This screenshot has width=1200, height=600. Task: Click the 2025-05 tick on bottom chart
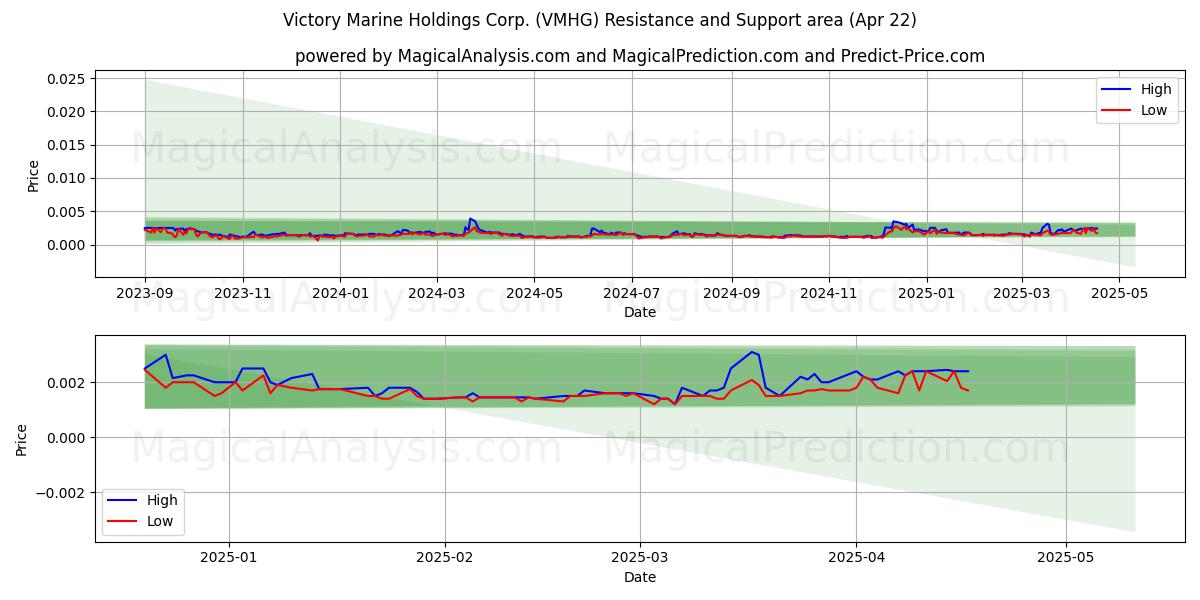[x=1065, y=557]
